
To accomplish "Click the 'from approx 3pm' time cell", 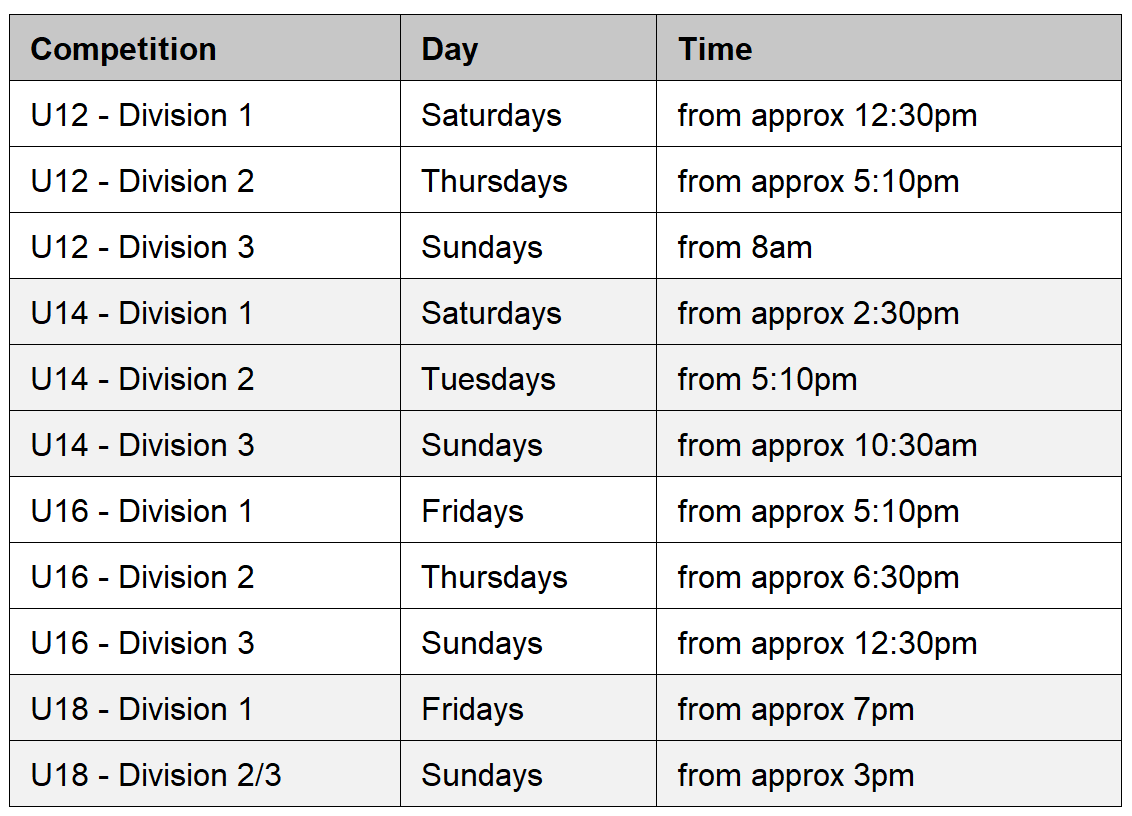I will coord(889,774).
